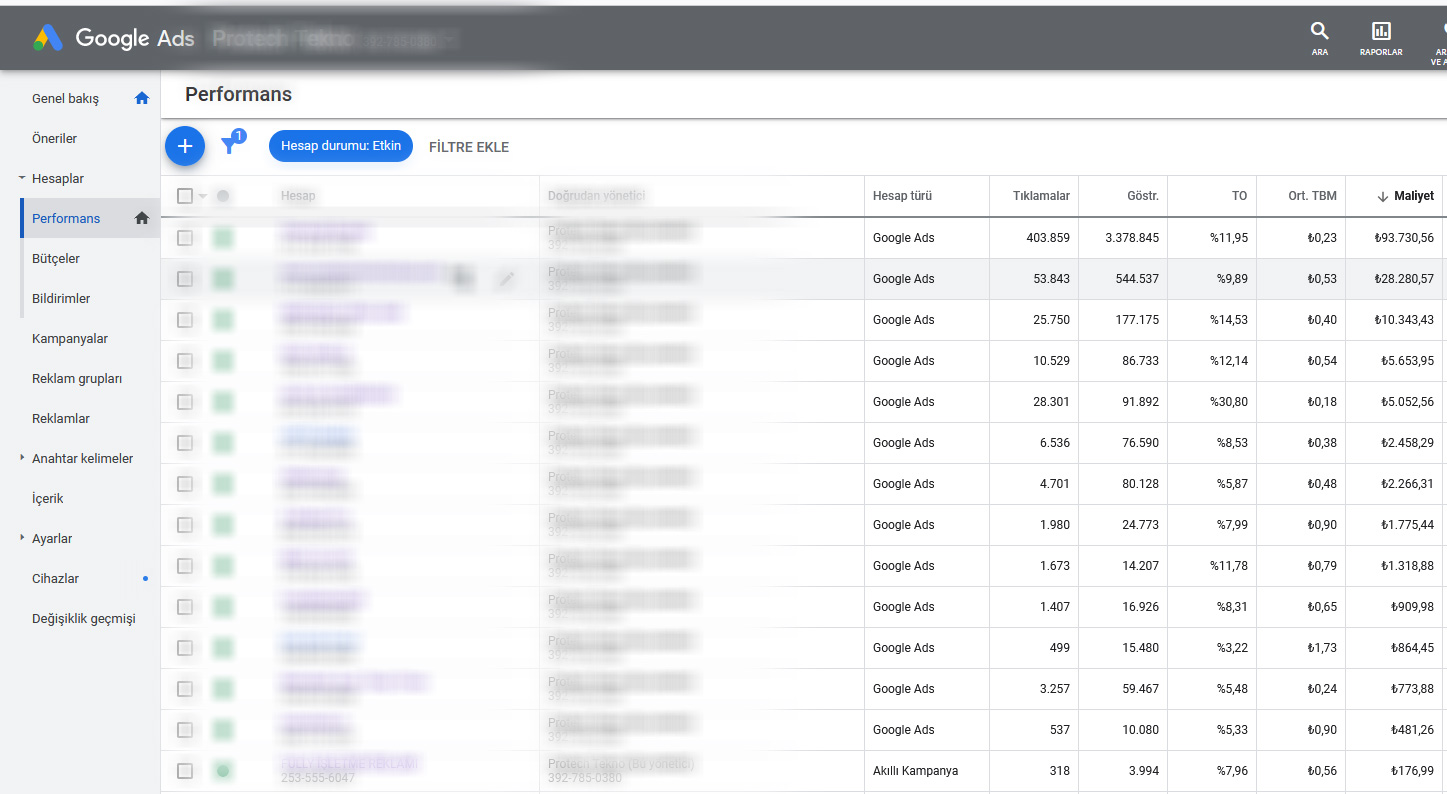This screenshot has width=1447, height=794.
Task: Open Cihazlar in the sidebar
Action: click(55, 578)
